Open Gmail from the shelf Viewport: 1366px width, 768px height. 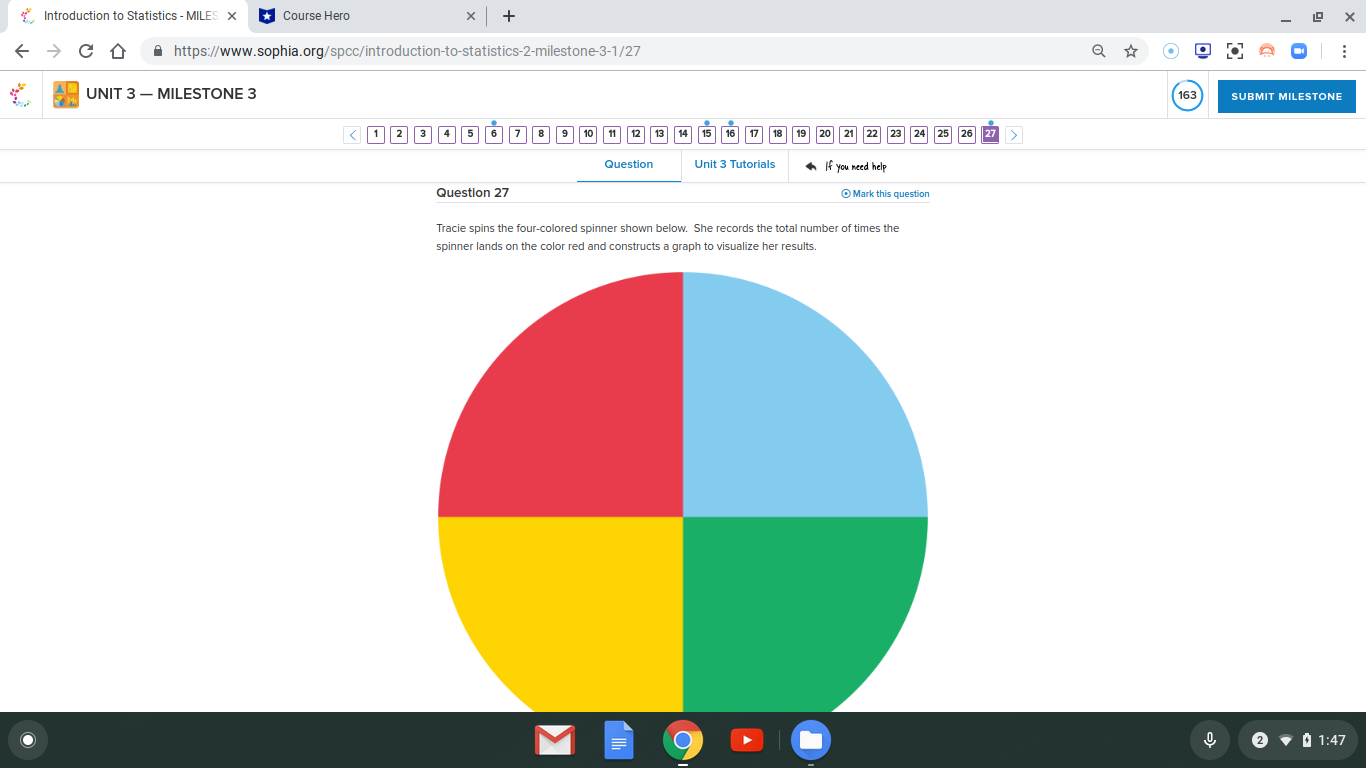point(555,740)
